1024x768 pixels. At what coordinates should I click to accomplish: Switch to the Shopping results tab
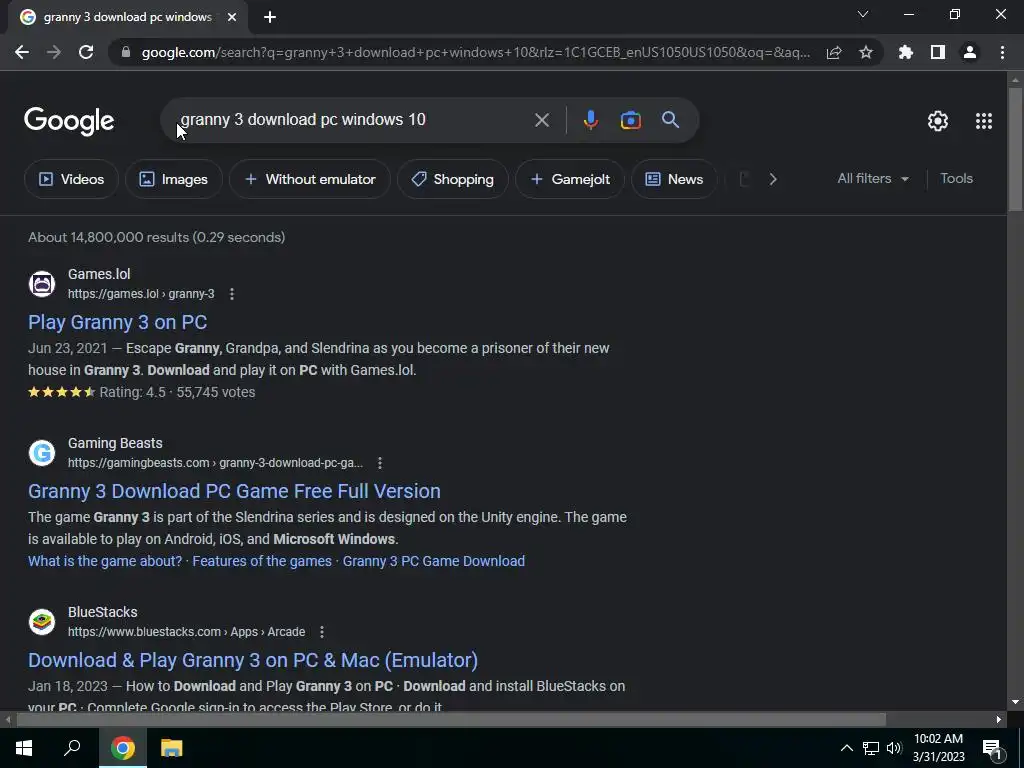pyautogui.click(x=453, y=179)
